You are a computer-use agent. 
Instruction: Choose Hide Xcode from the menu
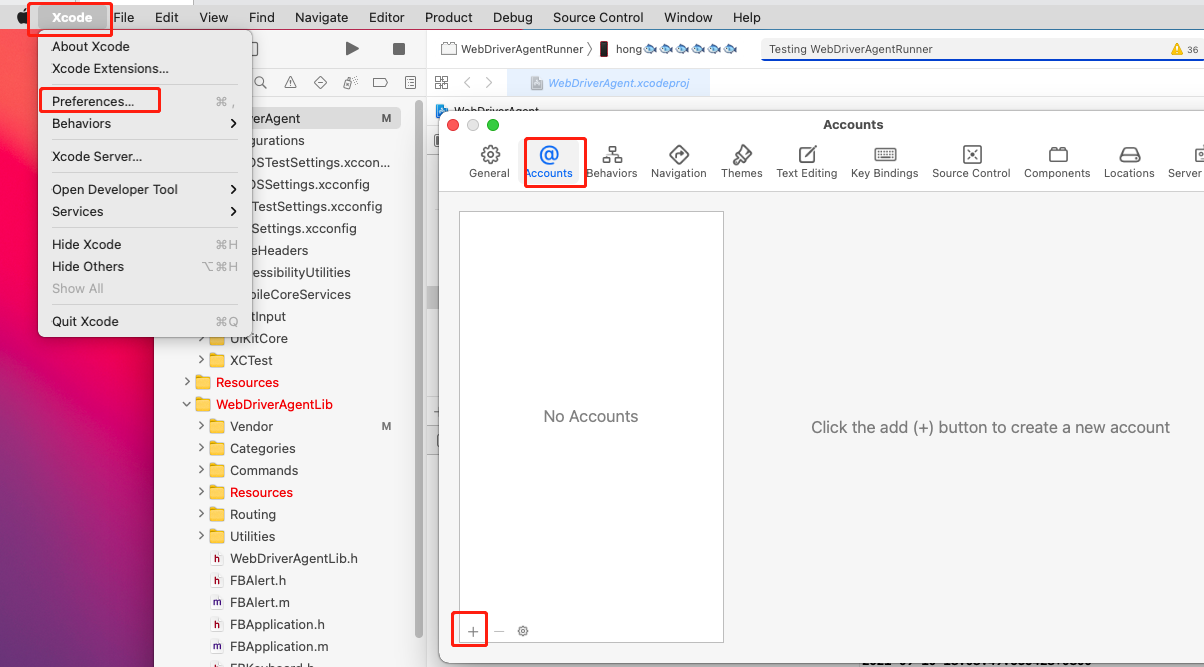click(145, 244)
